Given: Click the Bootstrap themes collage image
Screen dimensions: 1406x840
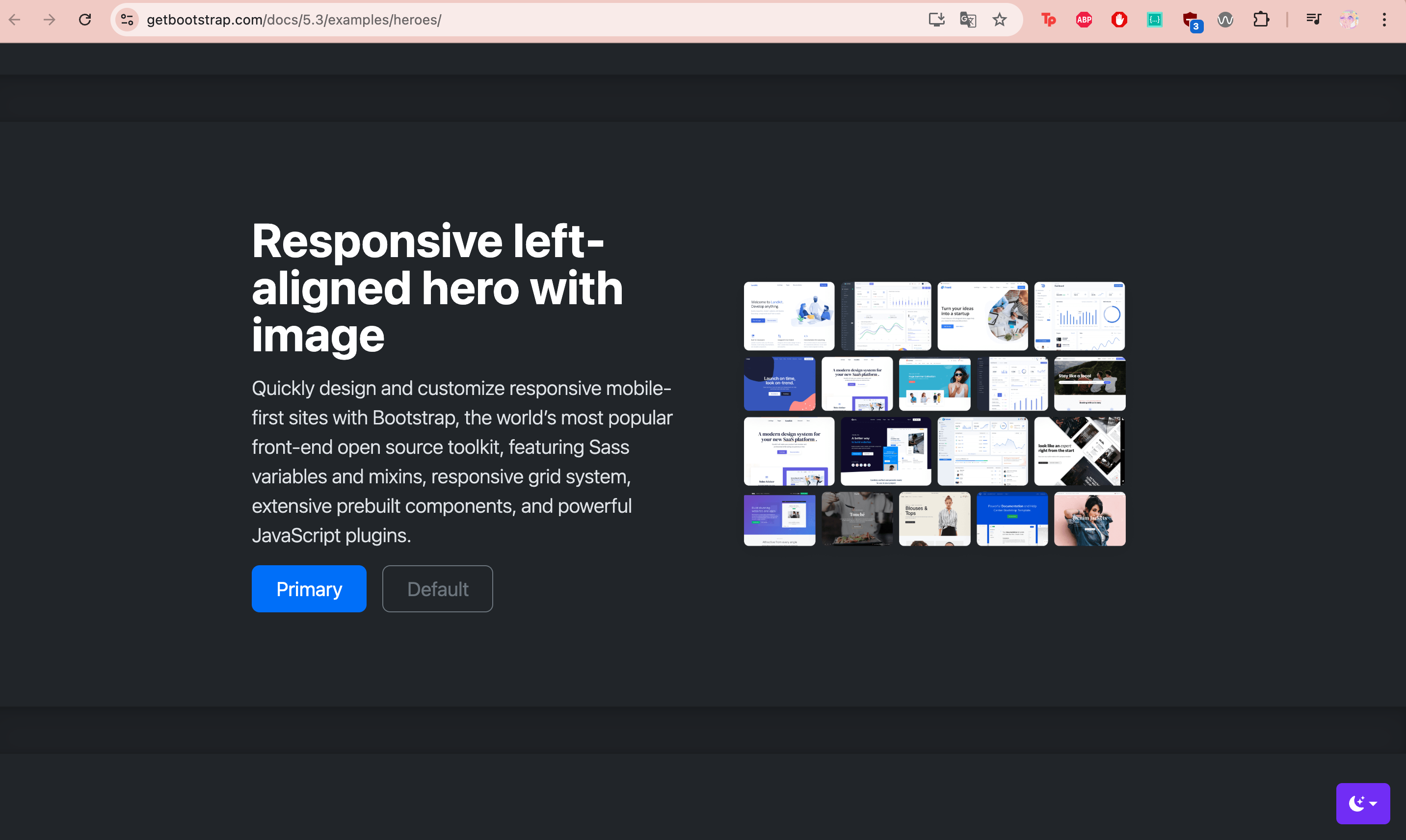Looking at the screenshot, I should pos(934,414).
